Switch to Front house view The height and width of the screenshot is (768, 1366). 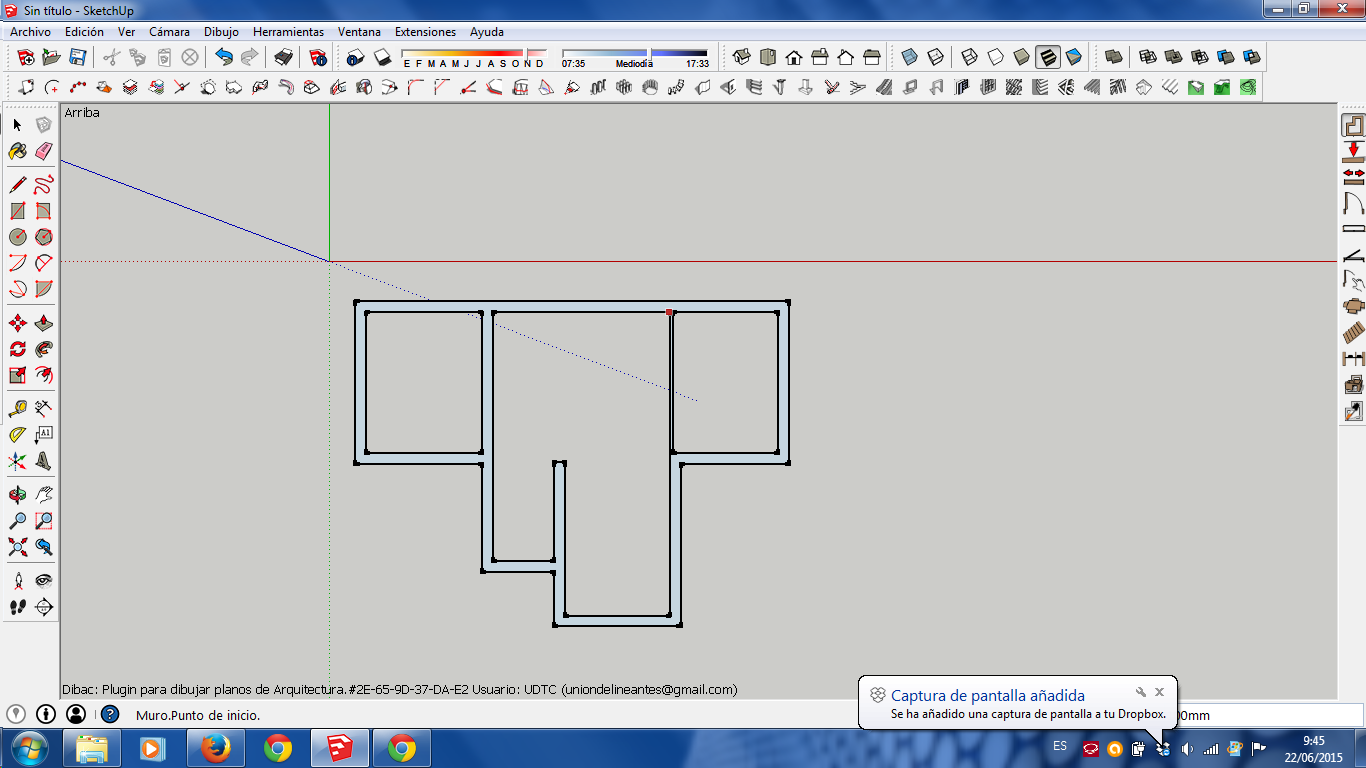794,57
